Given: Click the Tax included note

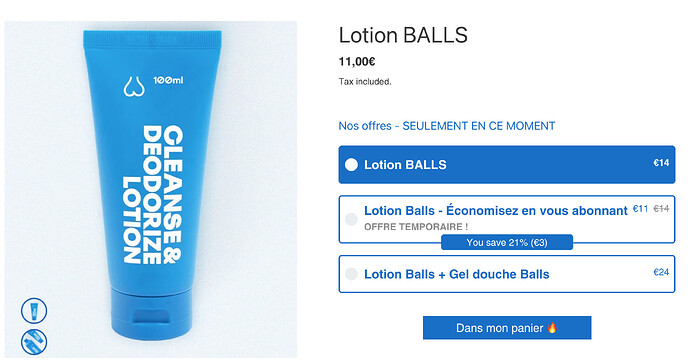Looking at the screenshot, I should click(x=365, y=81).
